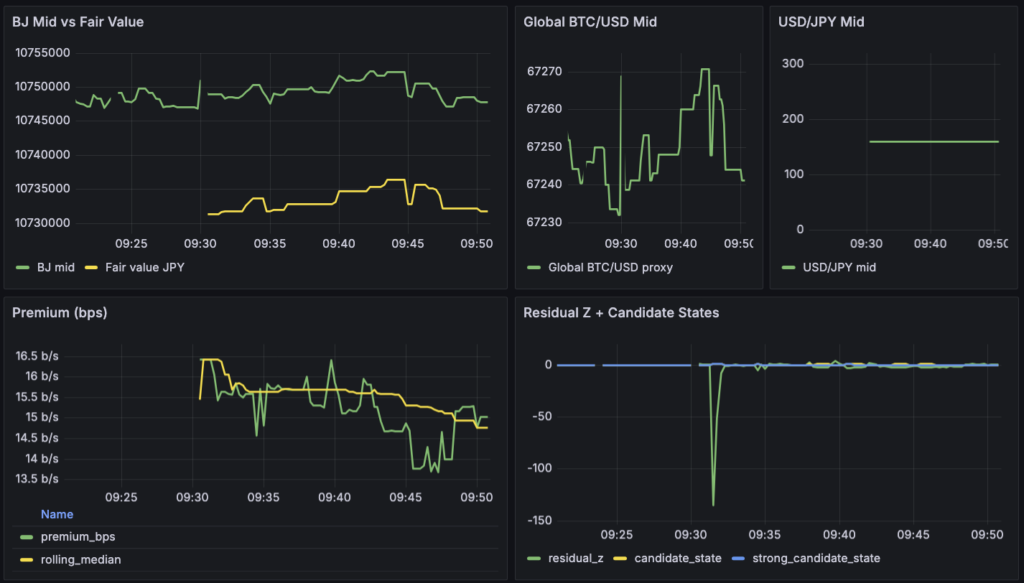The width and height of the screenshot is (1024, 583).
Task: Select the rolling_median legend label
Action: coord(81,560)
